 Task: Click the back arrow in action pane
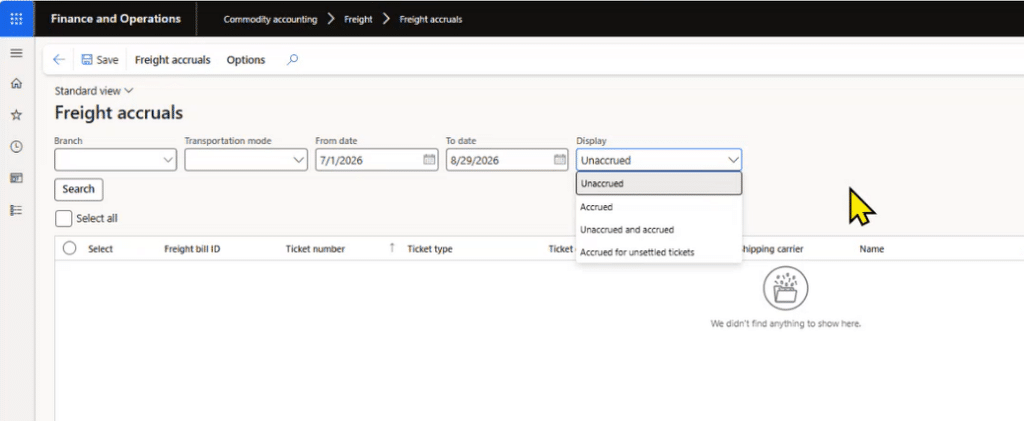coord(59,59)
